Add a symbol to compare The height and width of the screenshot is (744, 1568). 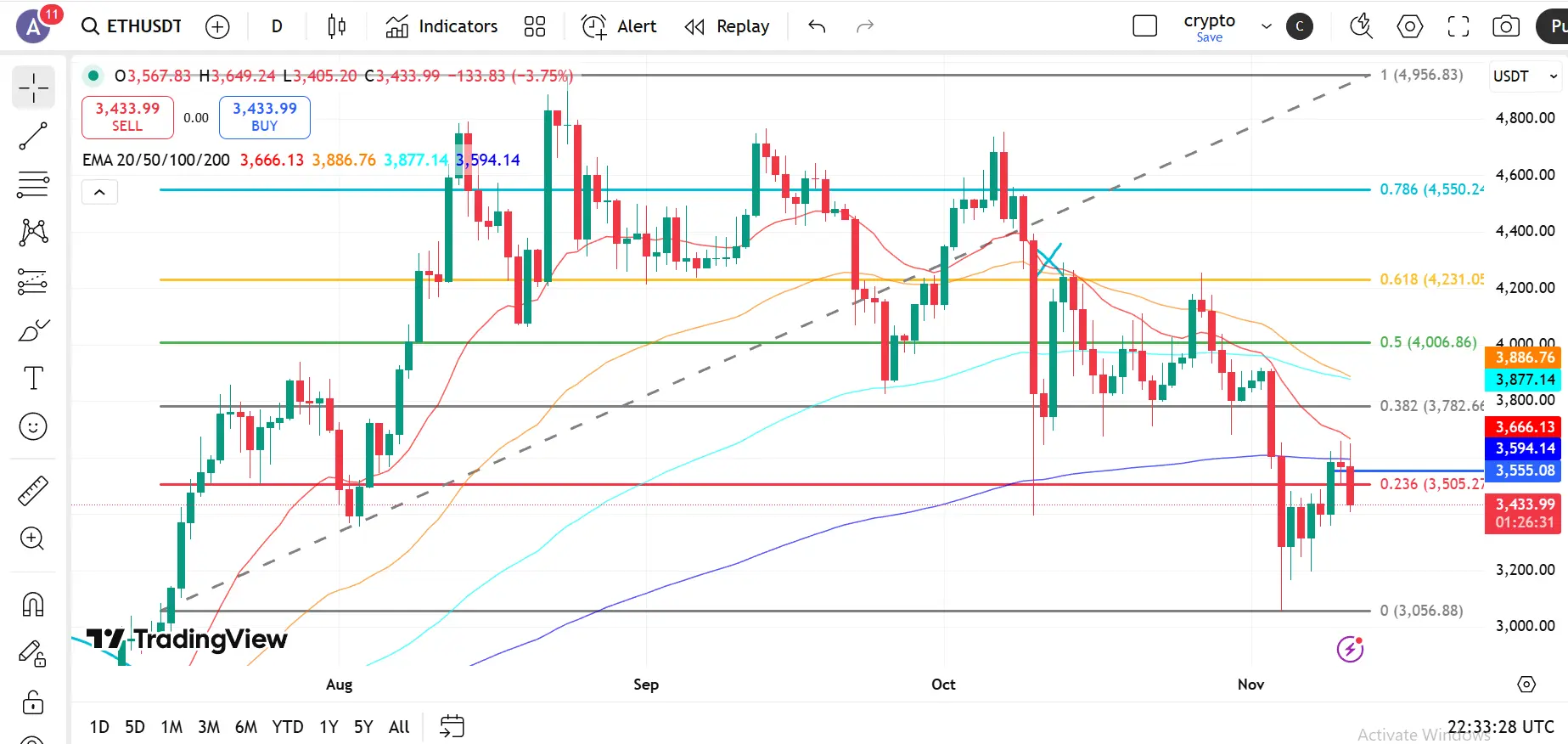pyautogui.click(x=217, y=27)
